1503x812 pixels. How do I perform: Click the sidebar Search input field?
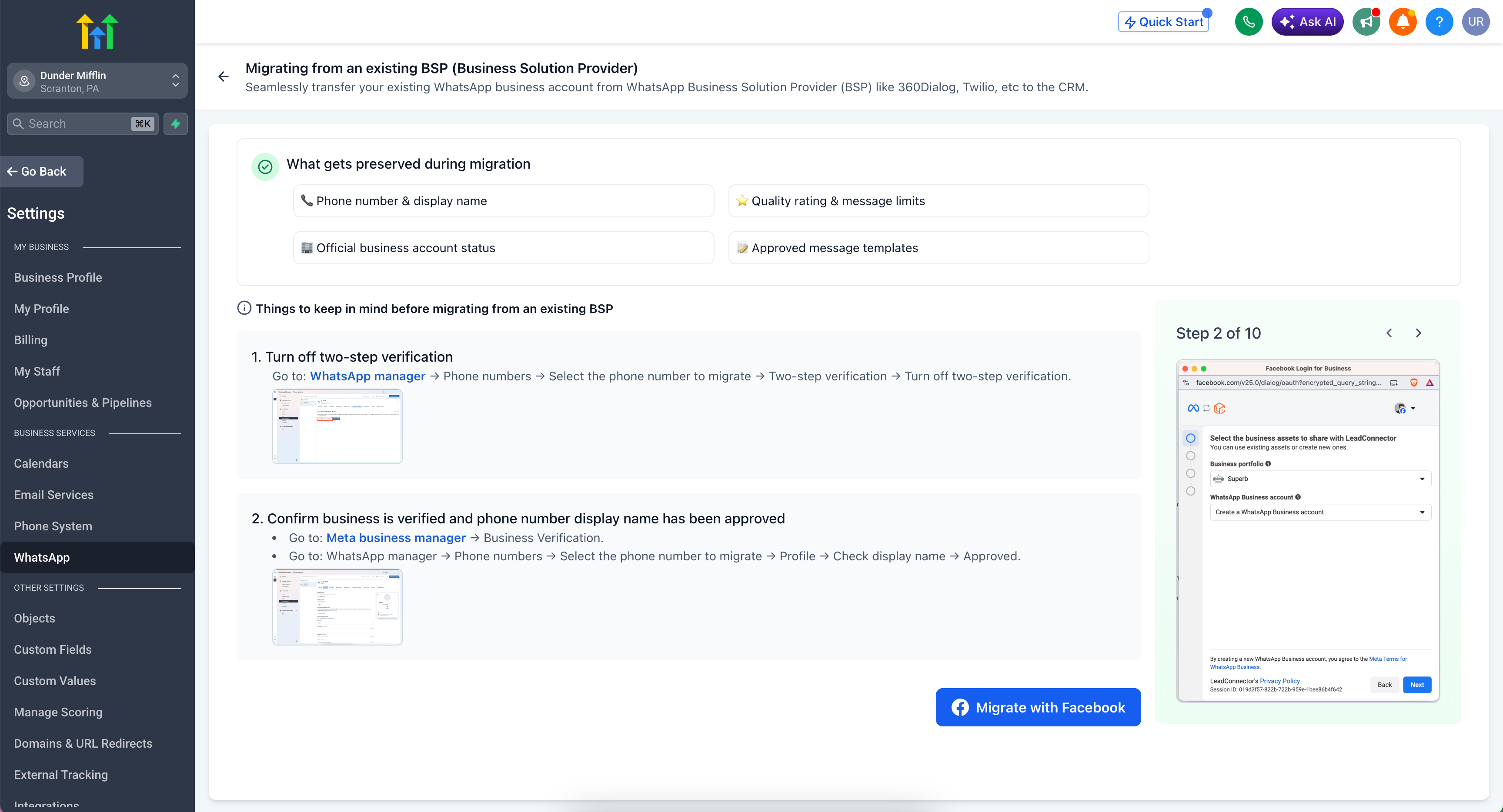point(76,123)
